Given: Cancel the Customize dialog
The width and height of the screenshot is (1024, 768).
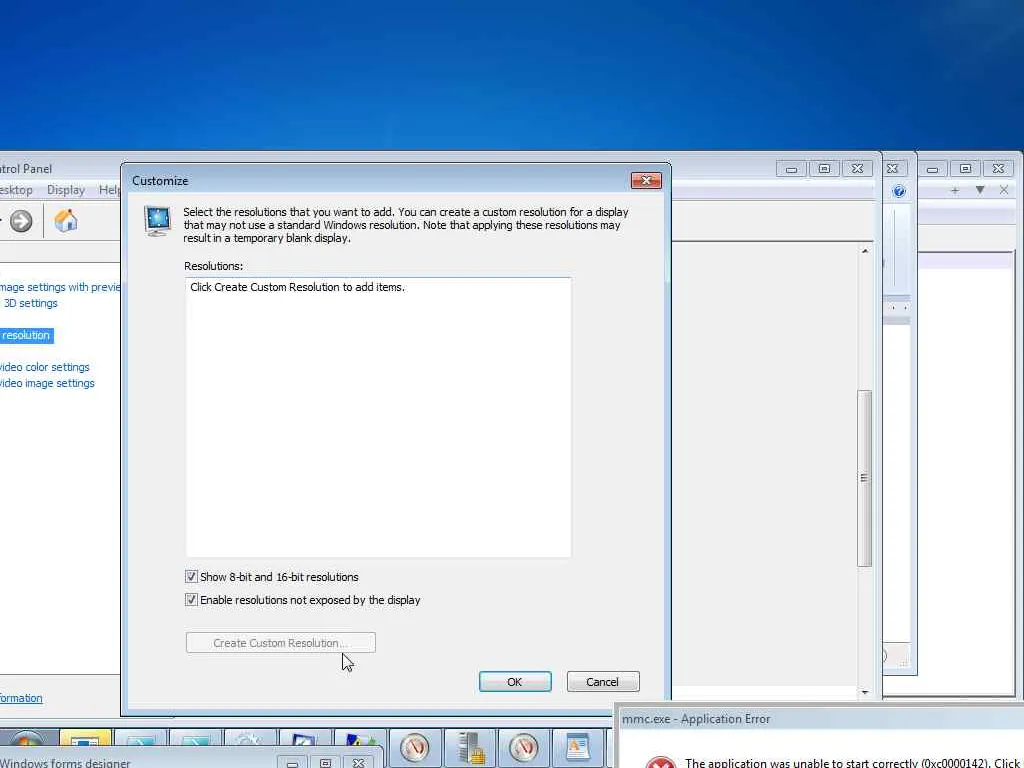Looking at the screenshot, I should [602, 681].
